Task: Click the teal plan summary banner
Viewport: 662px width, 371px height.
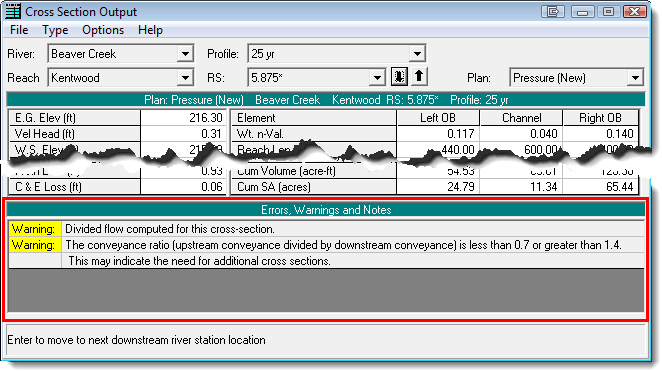Action: coord(326,100)
